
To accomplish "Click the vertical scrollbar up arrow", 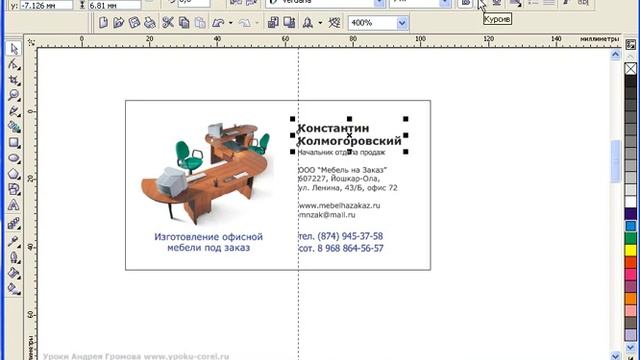I will [x=616, y=54].
